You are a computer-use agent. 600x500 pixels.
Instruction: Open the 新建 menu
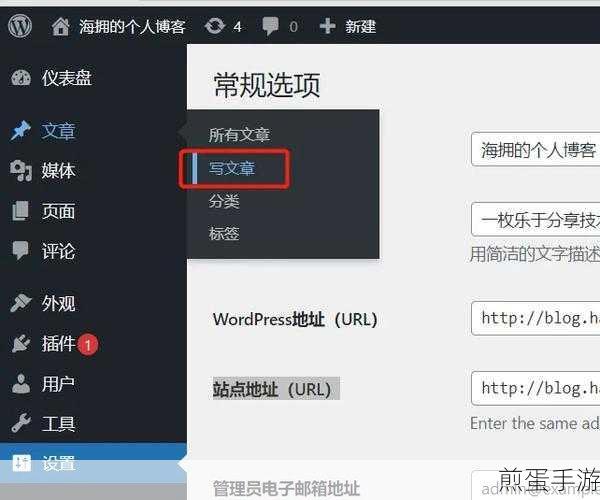click(360, 27)
